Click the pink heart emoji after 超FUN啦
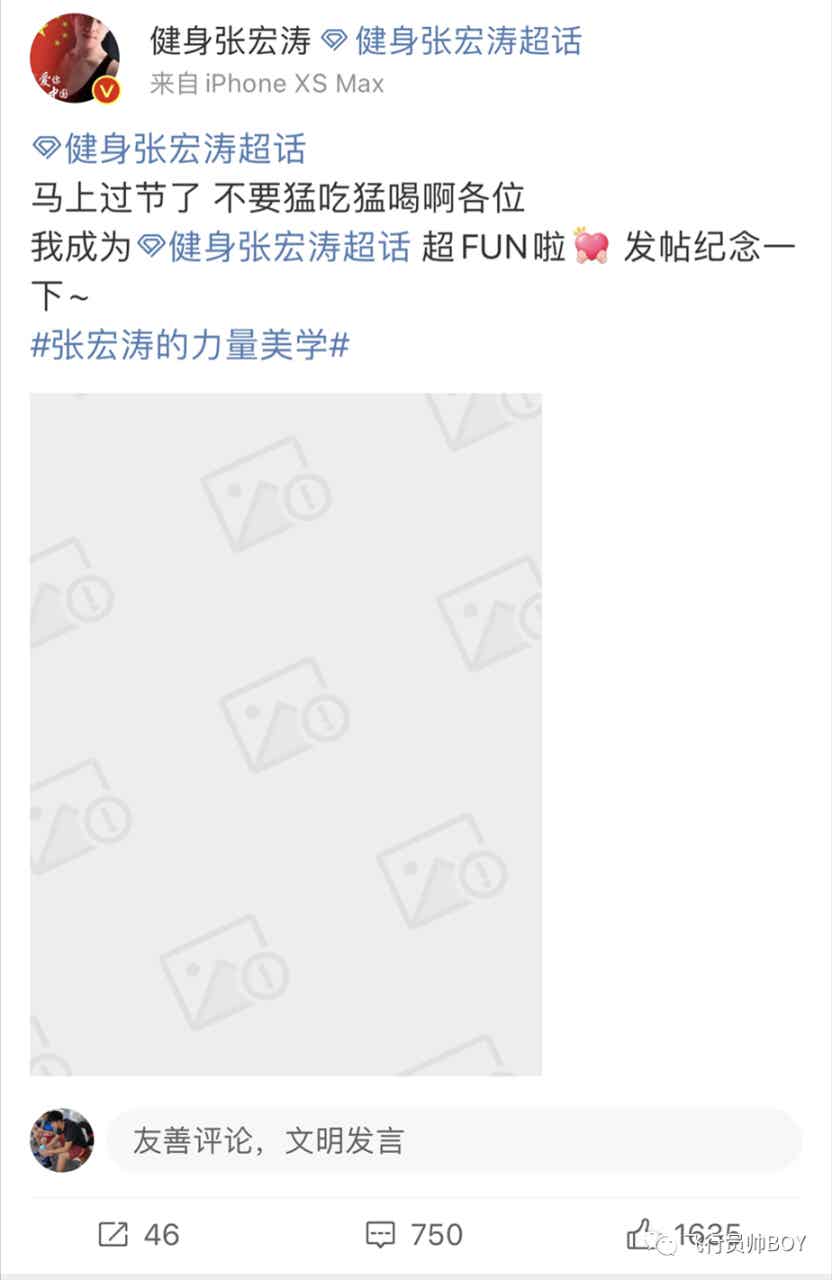Viewport: 832px width, 1280px height. pyautogui.click(x=592, y=246)
